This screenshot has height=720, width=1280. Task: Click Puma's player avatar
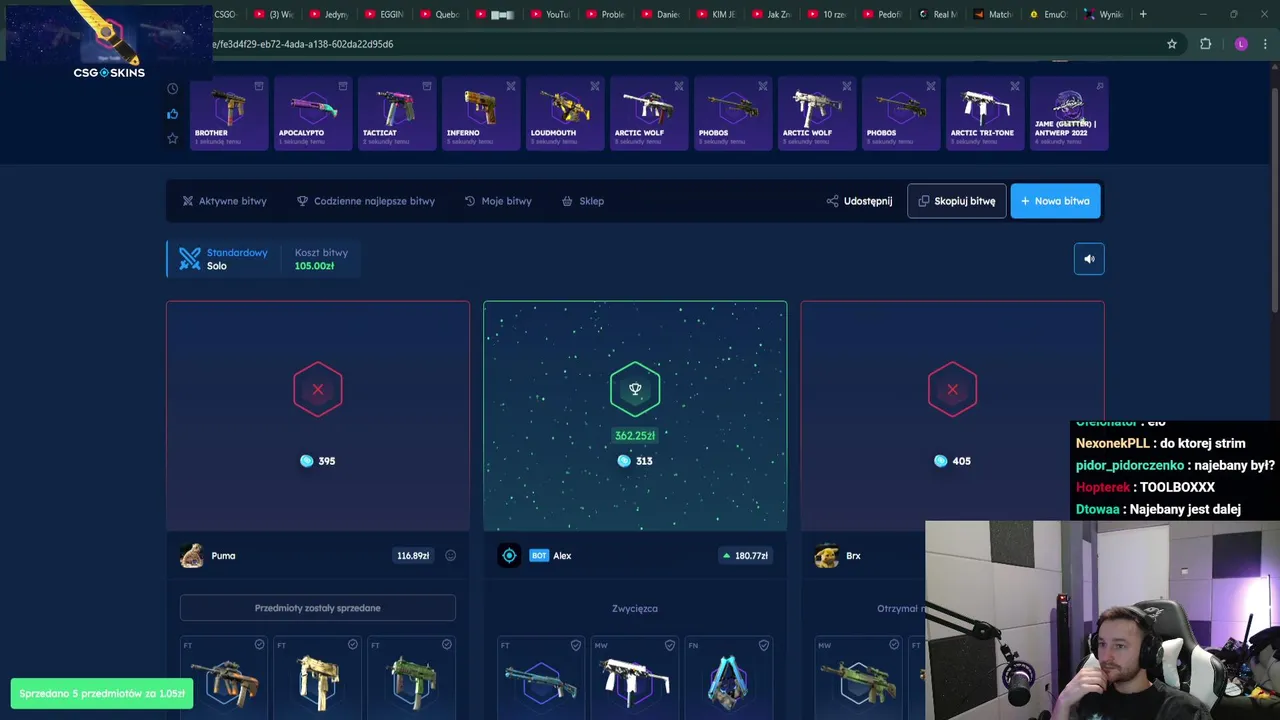coord(192,556)
